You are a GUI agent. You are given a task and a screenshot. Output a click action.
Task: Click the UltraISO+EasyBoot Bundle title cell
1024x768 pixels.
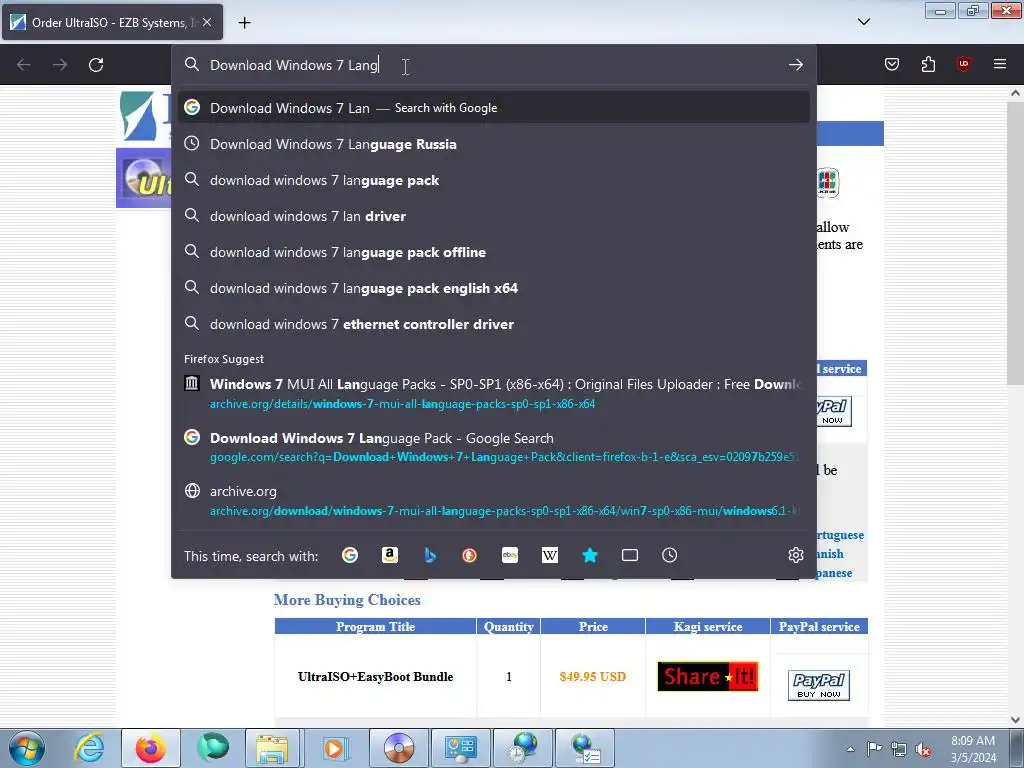(376, 677)
